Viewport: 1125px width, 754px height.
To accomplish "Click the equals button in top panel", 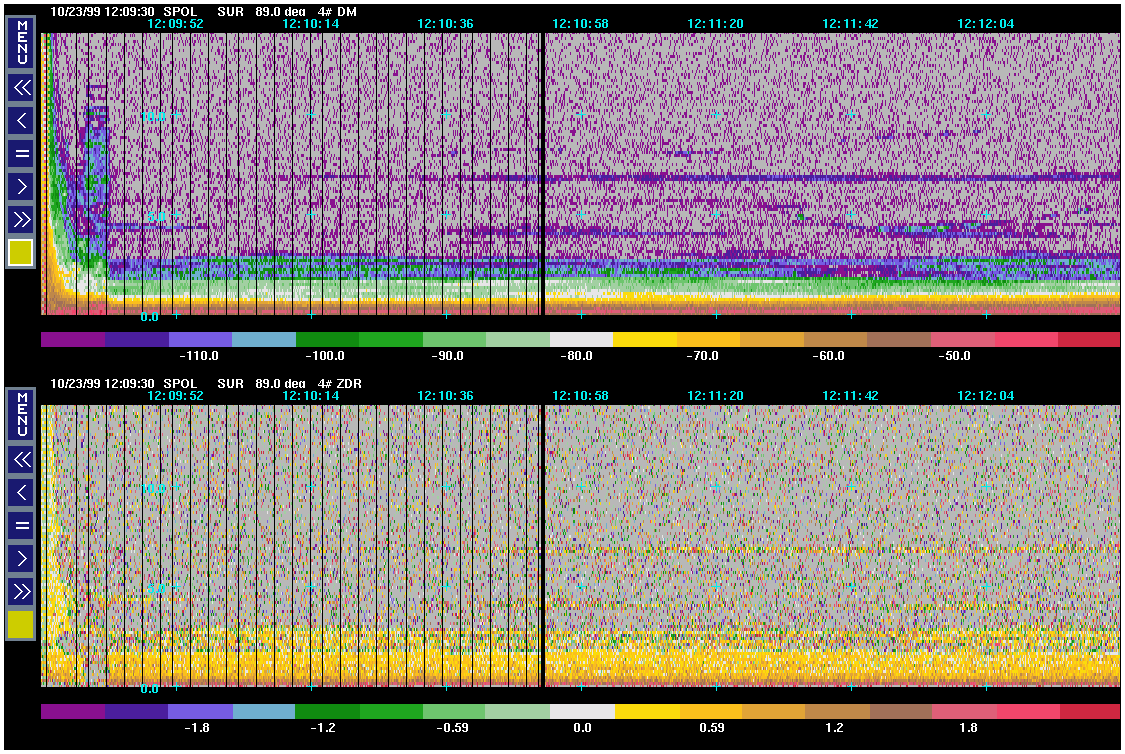I will [x=22, y=154].
